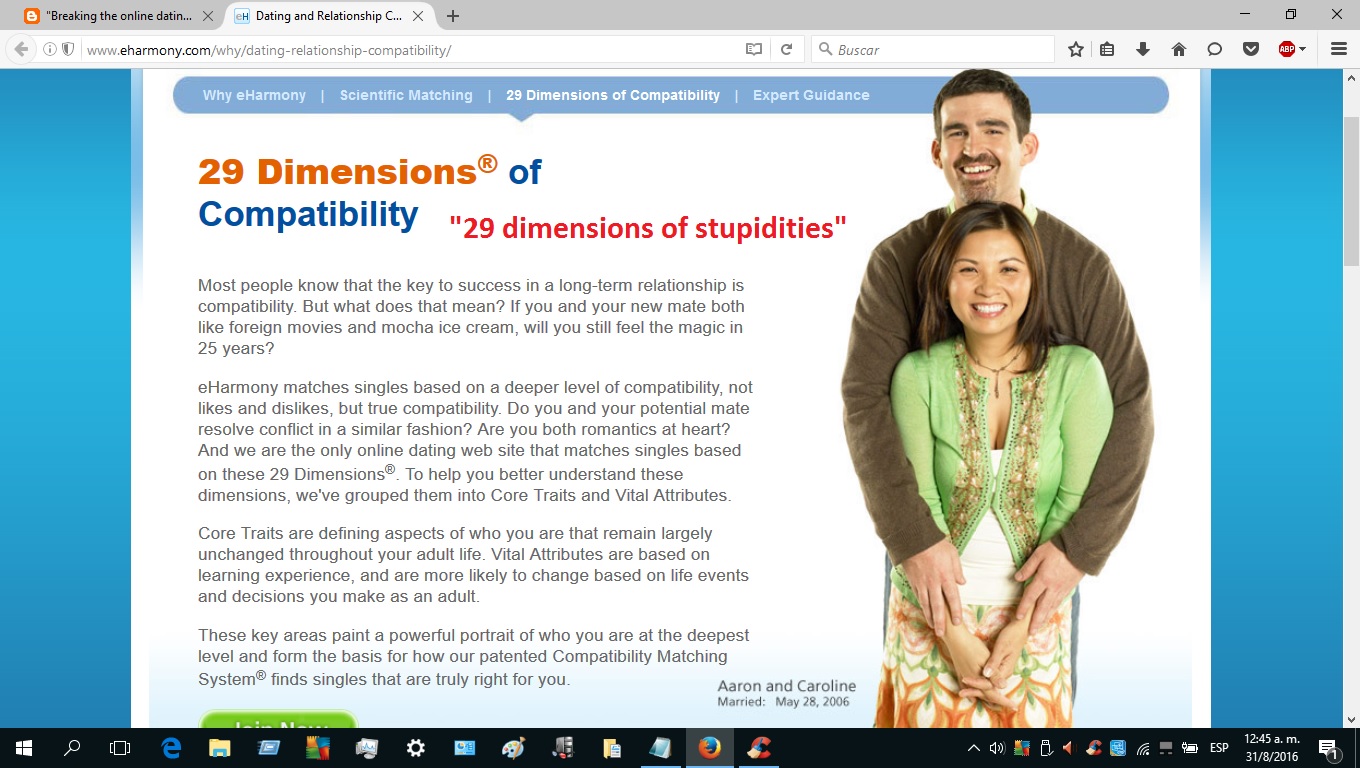Screen dimensions: 1360x768
Task: Open CCleaner from the taskbar
Action: 759,748
